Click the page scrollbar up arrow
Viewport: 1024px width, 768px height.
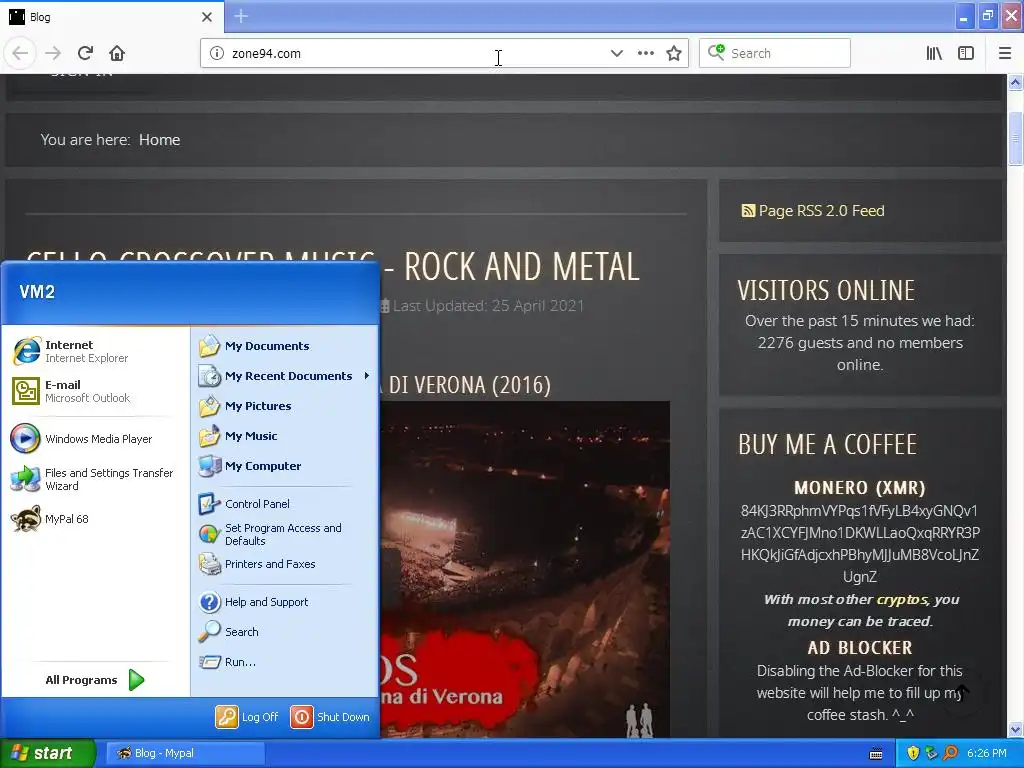(x=1015, y=82)
